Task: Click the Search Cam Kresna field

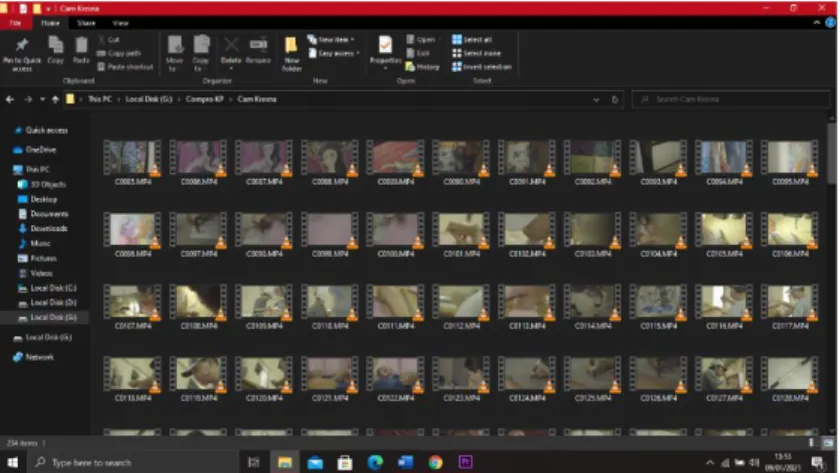Action: [731, 99]
